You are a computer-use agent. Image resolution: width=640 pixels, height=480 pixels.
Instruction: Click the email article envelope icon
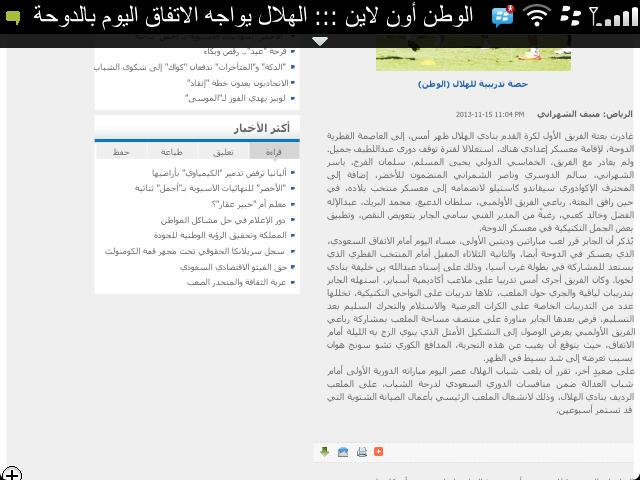pyautogui.click(x=343, y=452)
